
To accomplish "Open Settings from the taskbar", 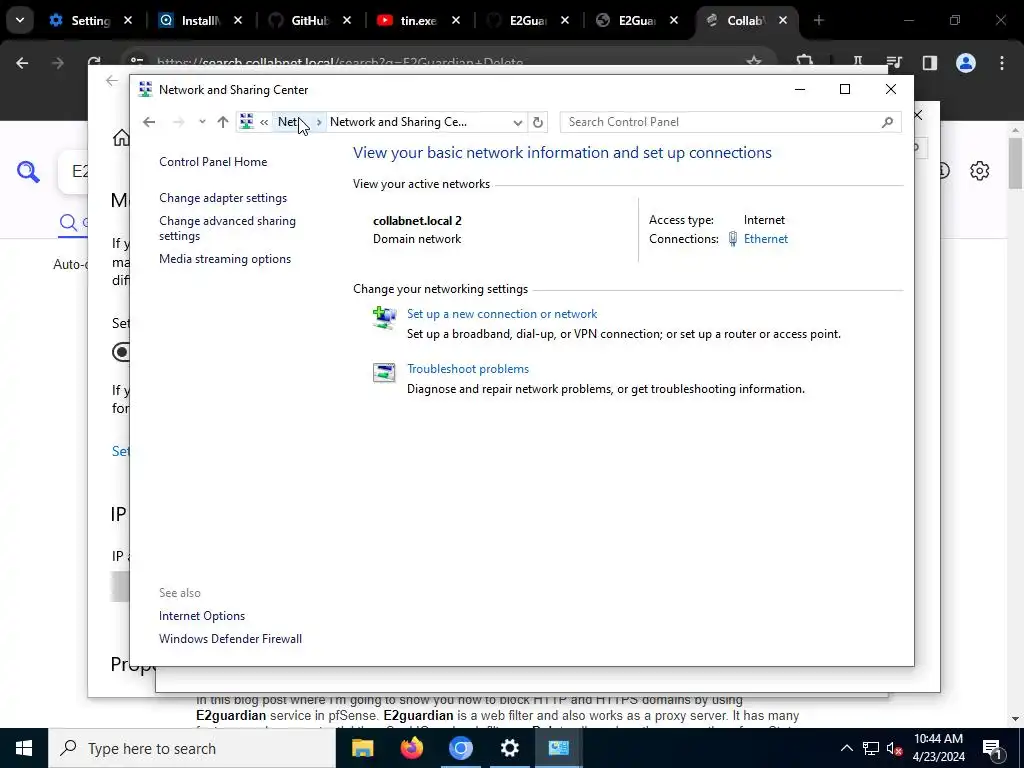I will pyautogui.click(x=509, y=748).
